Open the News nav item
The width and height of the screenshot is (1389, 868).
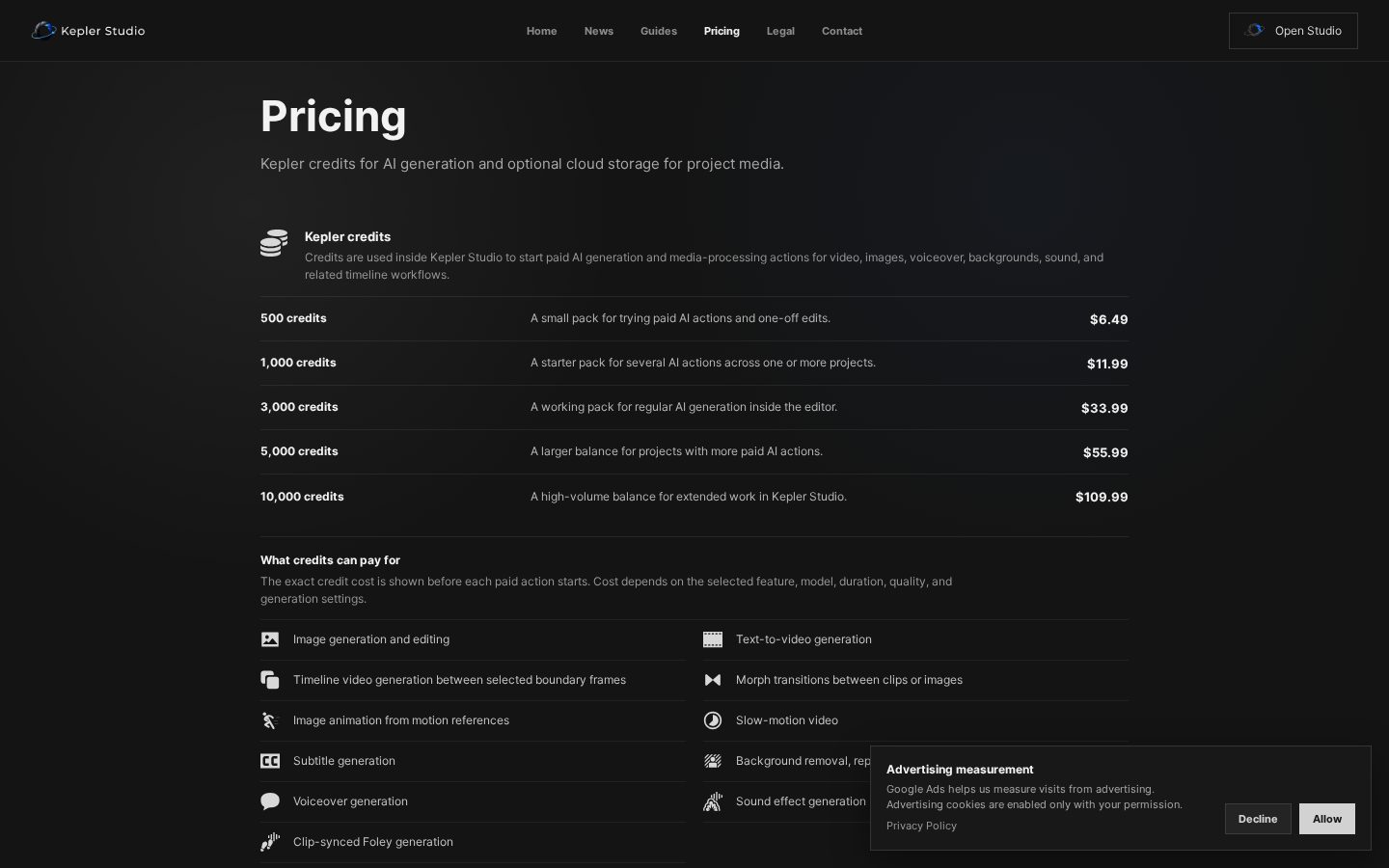[599, 31]
